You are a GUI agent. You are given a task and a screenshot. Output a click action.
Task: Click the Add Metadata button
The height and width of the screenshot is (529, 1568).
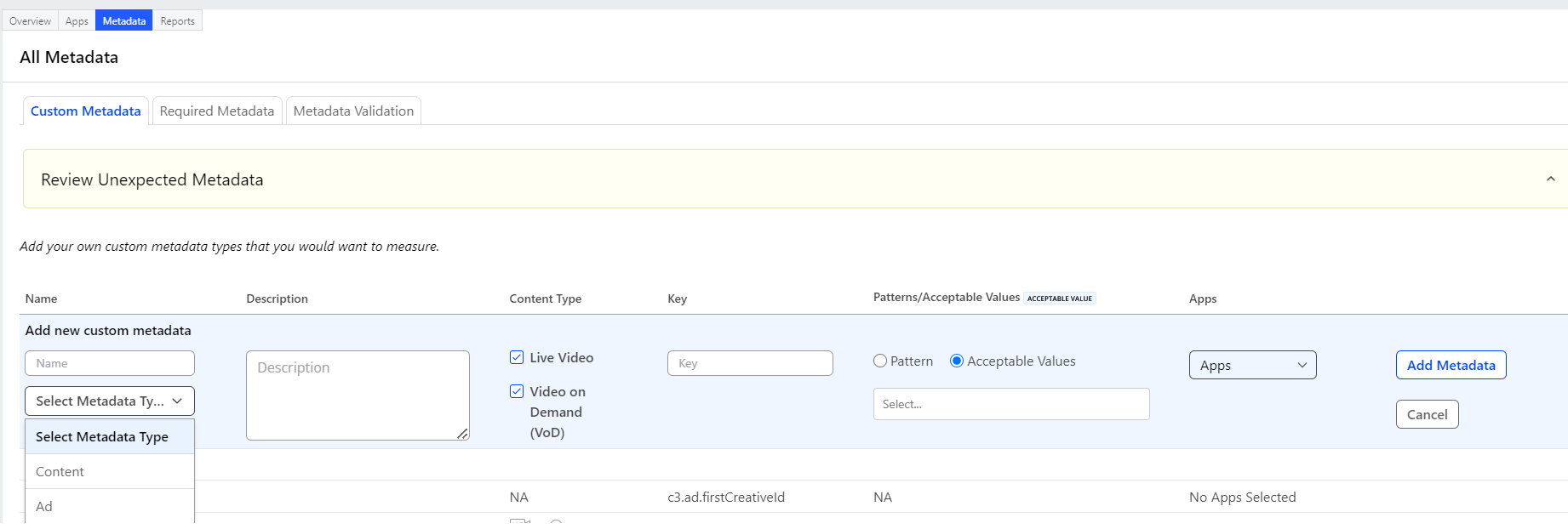tap(1451, 365)
